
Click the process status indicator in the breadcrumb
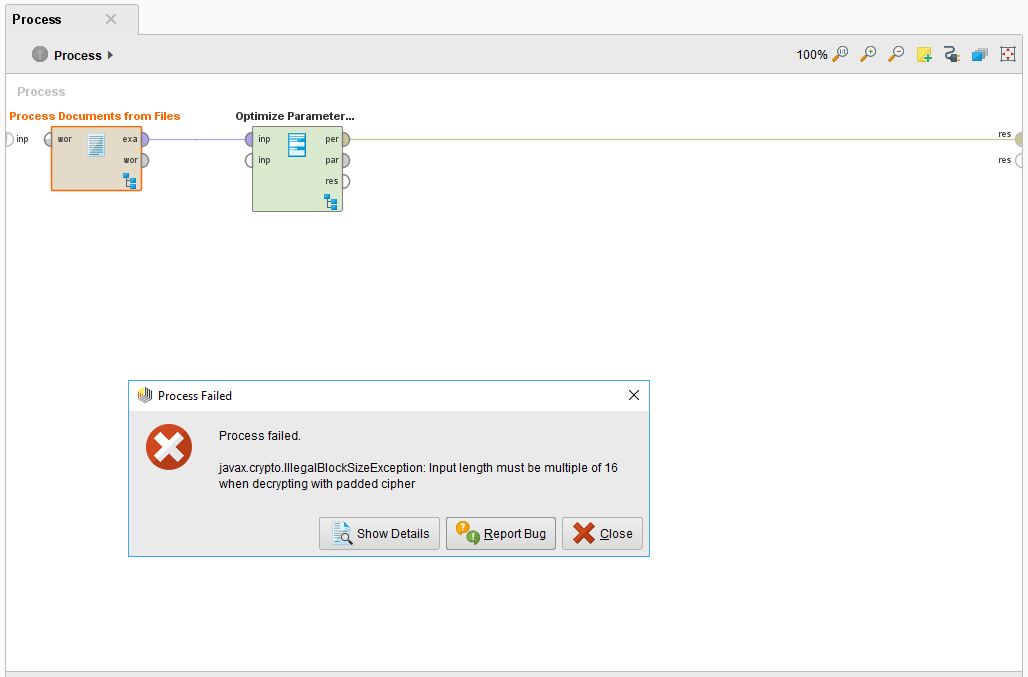point(41,55)
